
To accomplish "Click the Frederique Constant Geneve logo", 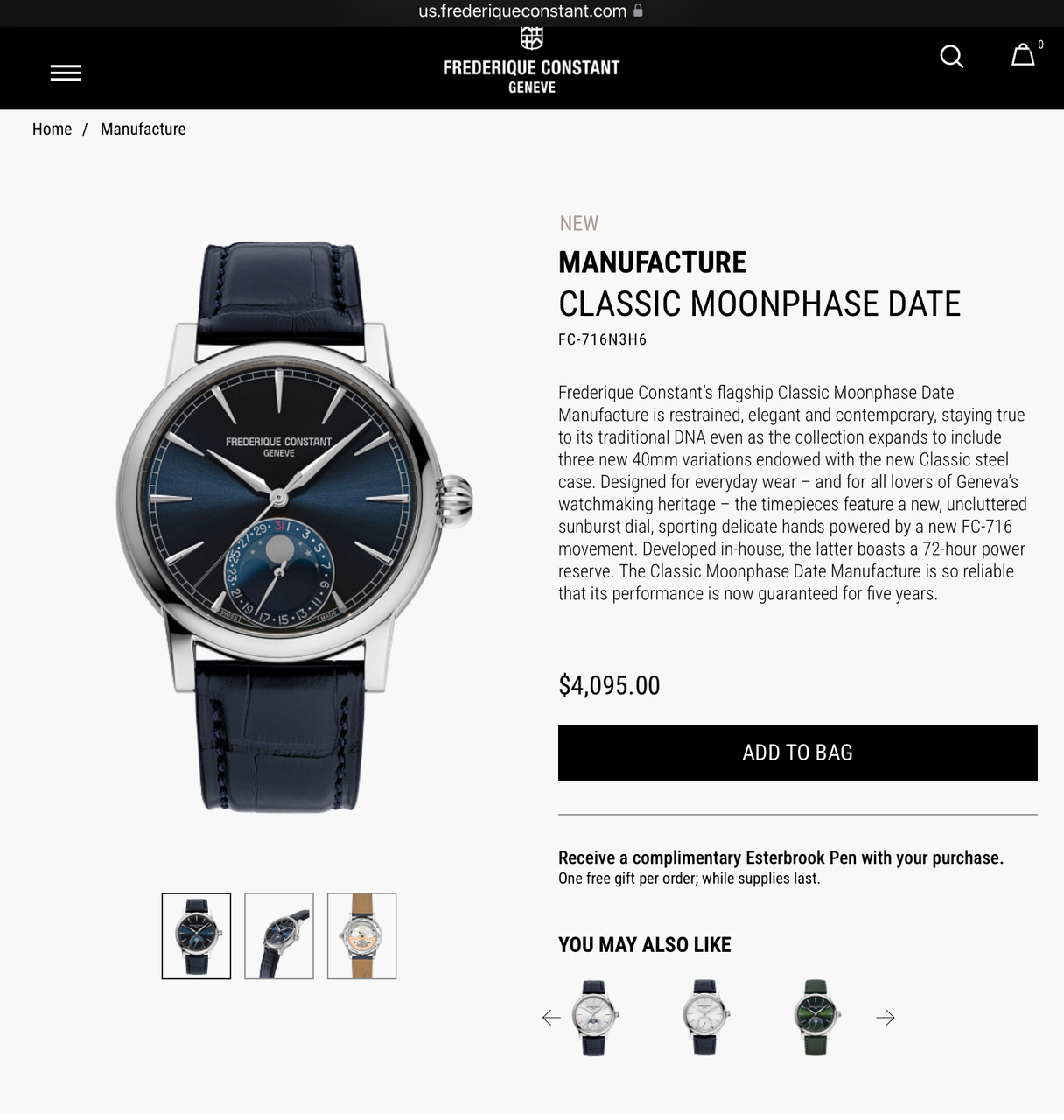I will [x=531, y=61].
